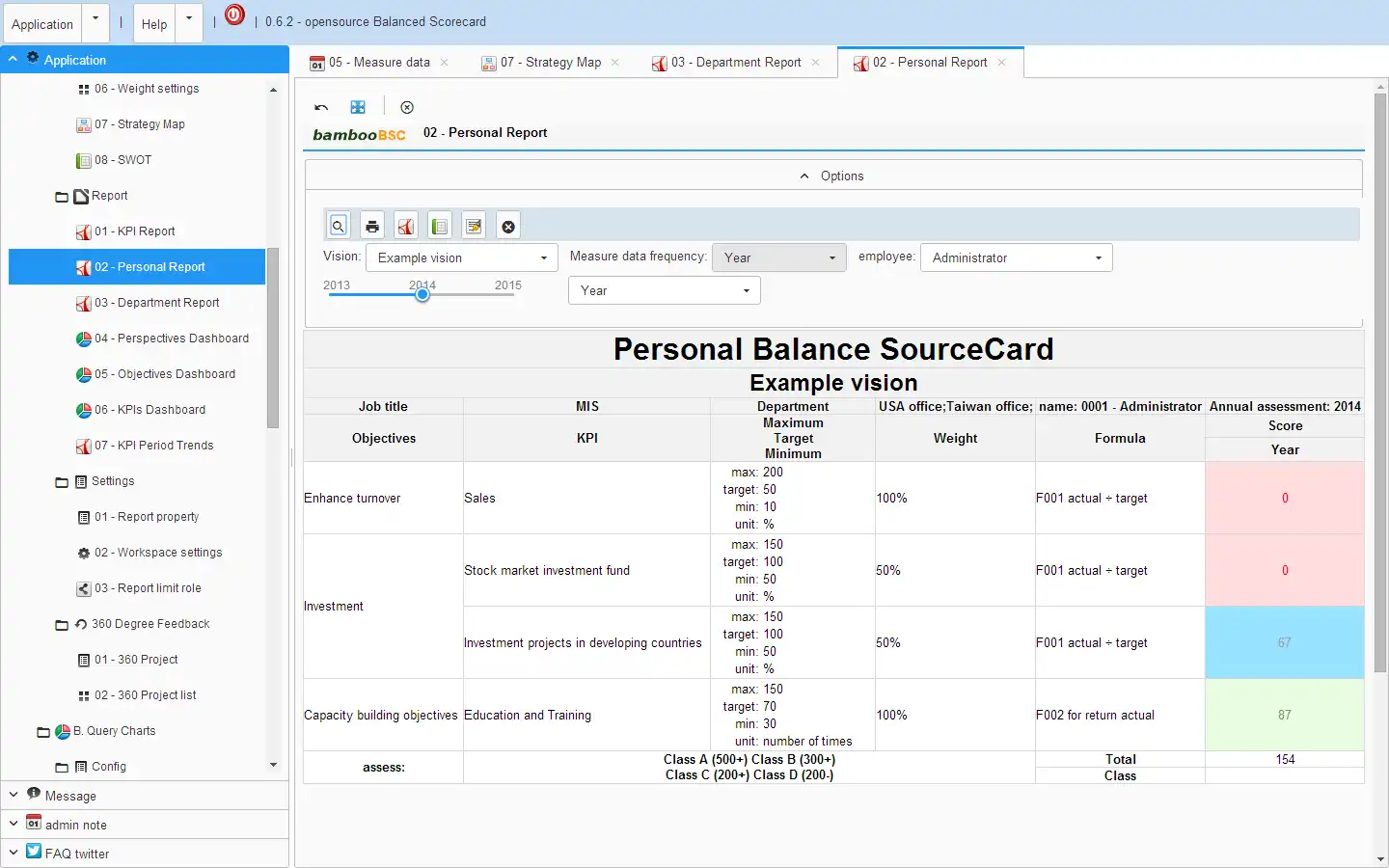1389x868 pixels.
Task: Collapse the Options panel header
Action: coord(832,176)
